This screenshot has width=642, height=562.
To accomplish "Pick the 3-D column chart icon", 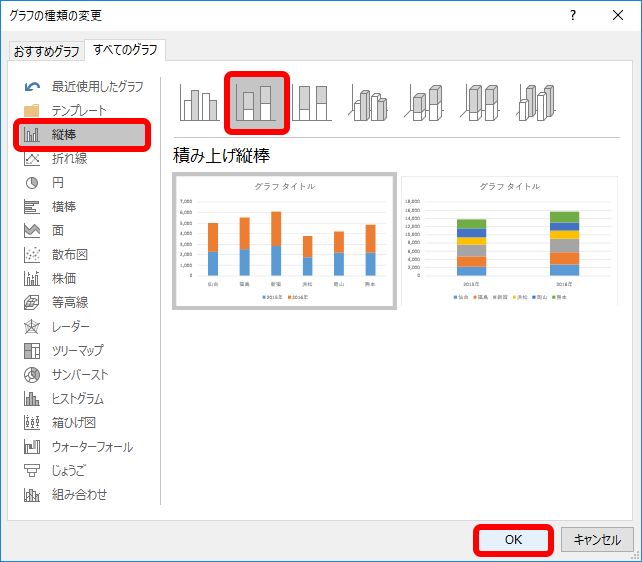I will pyautogui.click(x=537, y=103).
